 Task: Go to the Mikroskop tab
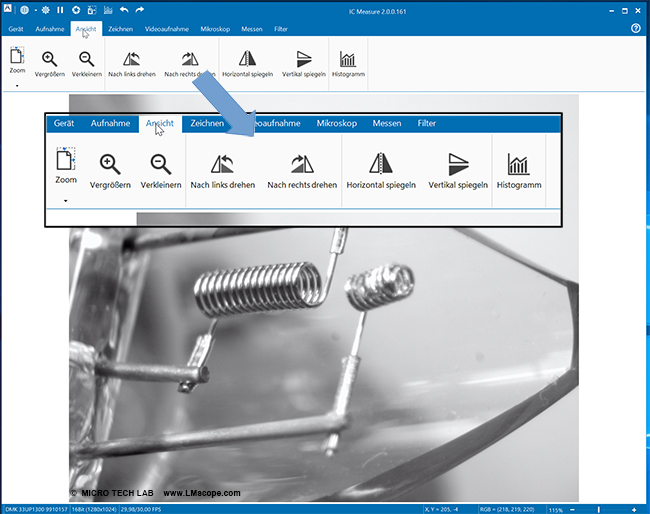coord(214,29)
